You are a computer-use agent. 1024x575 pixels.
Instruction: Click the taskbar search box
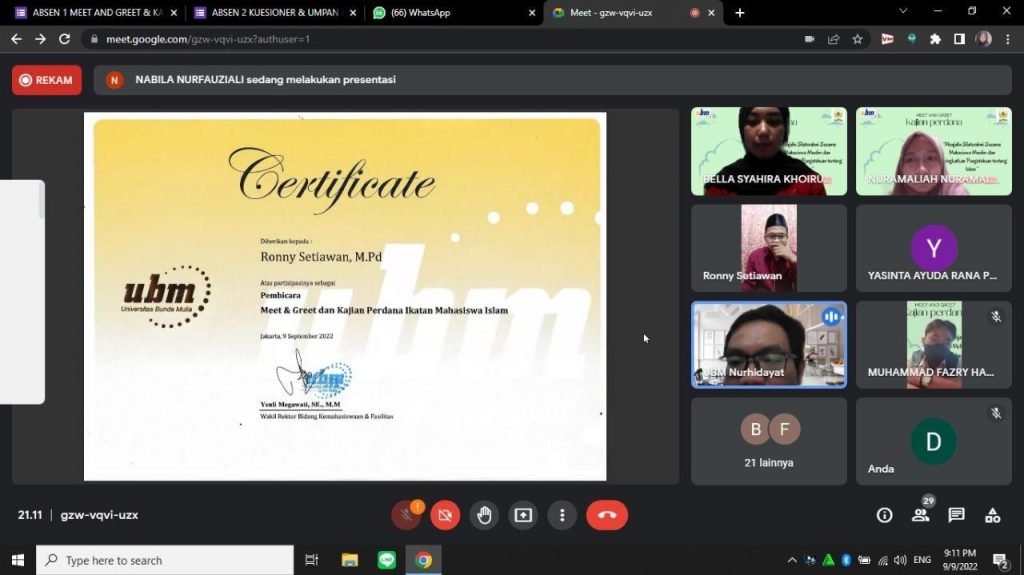pos(165,560)
